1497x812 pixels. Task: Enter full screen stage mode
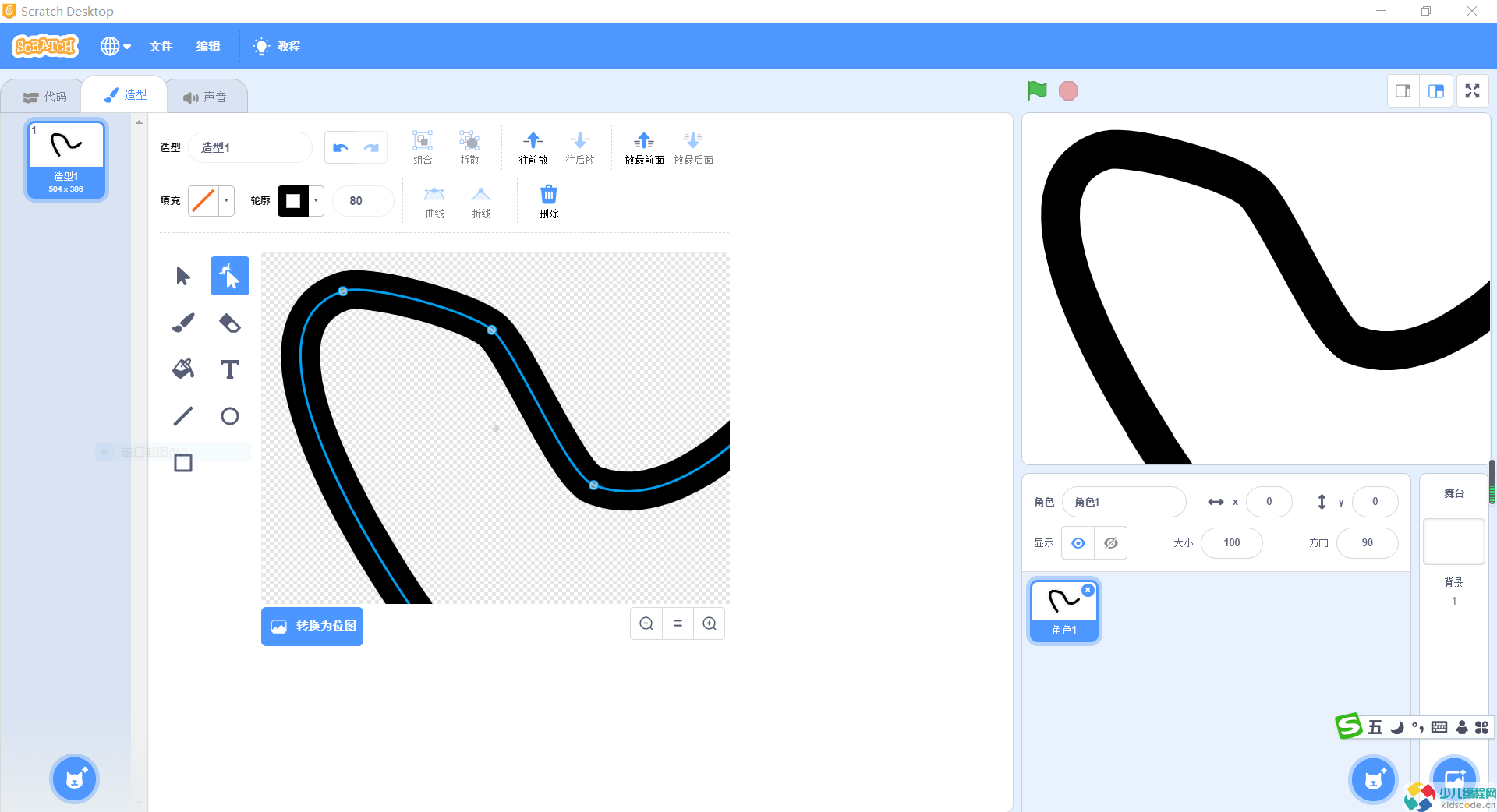pos(1472,91)
